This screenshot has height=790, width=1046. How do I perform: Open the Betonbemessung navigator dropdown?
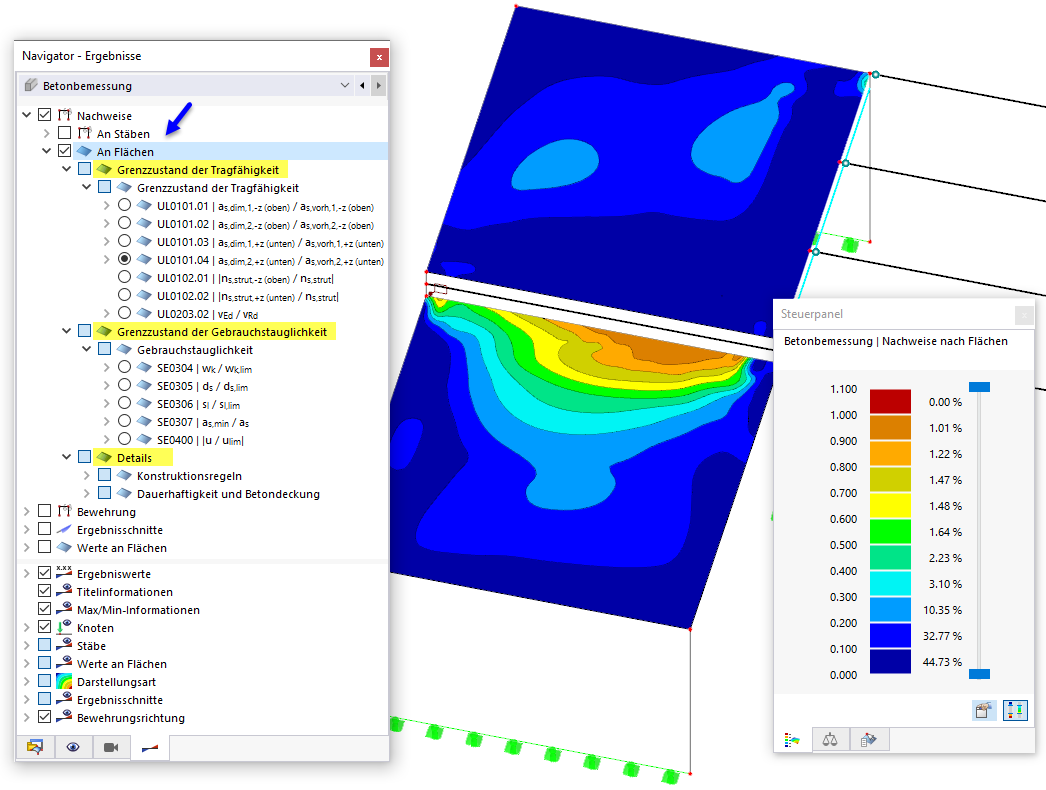[x=344, y=85]
